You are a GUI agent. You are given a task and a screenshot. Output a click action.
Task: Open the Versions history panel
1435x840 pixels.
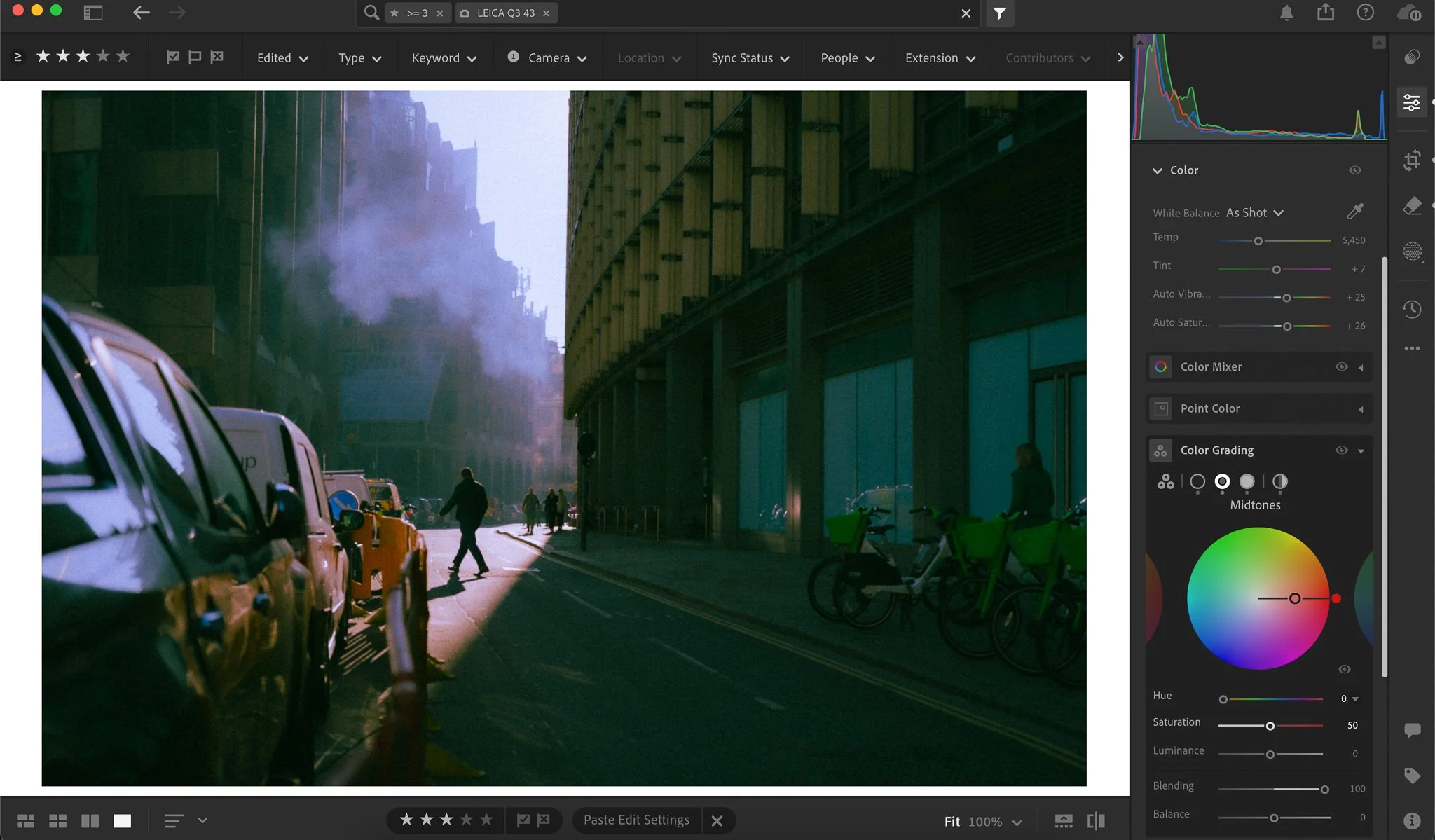tap(1412, 309)
